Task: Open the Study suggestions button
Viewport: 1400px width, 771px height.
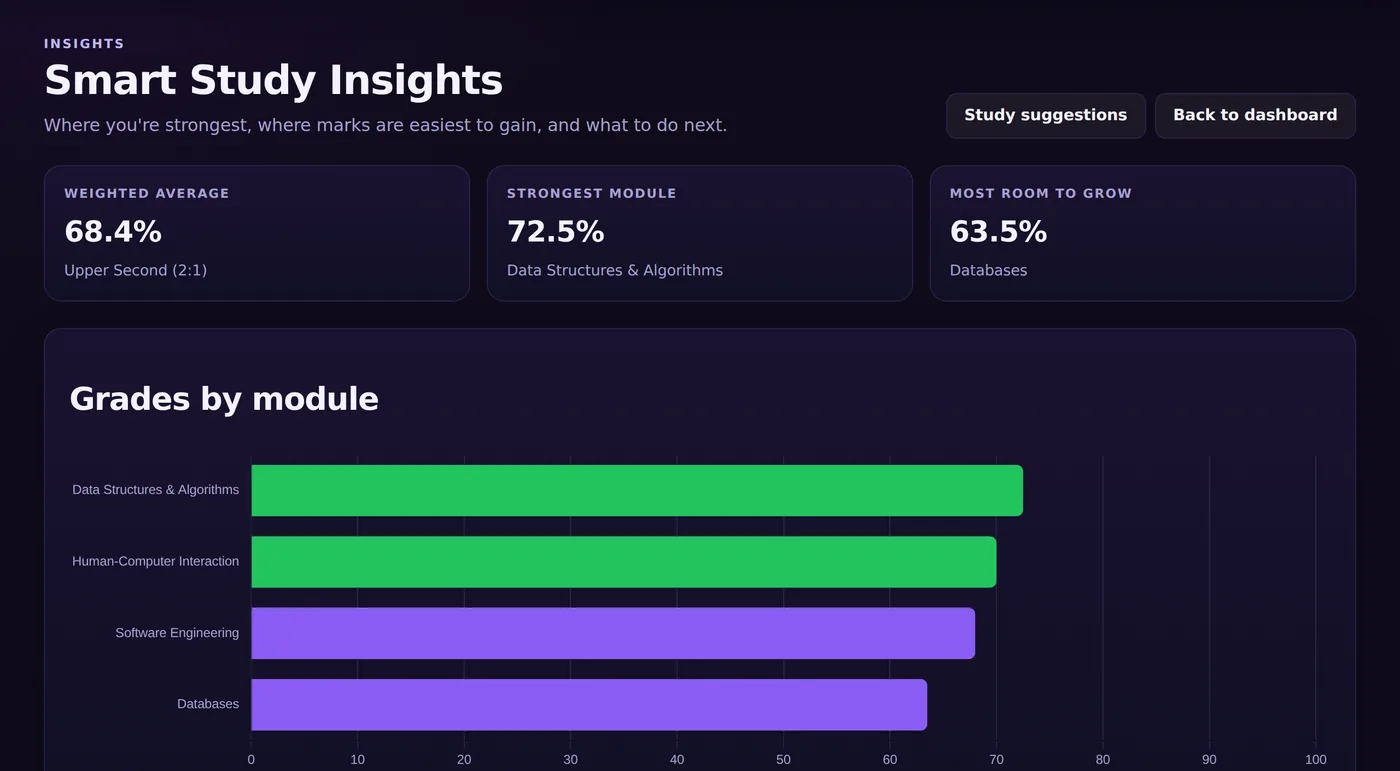Action: point(1045,115)
